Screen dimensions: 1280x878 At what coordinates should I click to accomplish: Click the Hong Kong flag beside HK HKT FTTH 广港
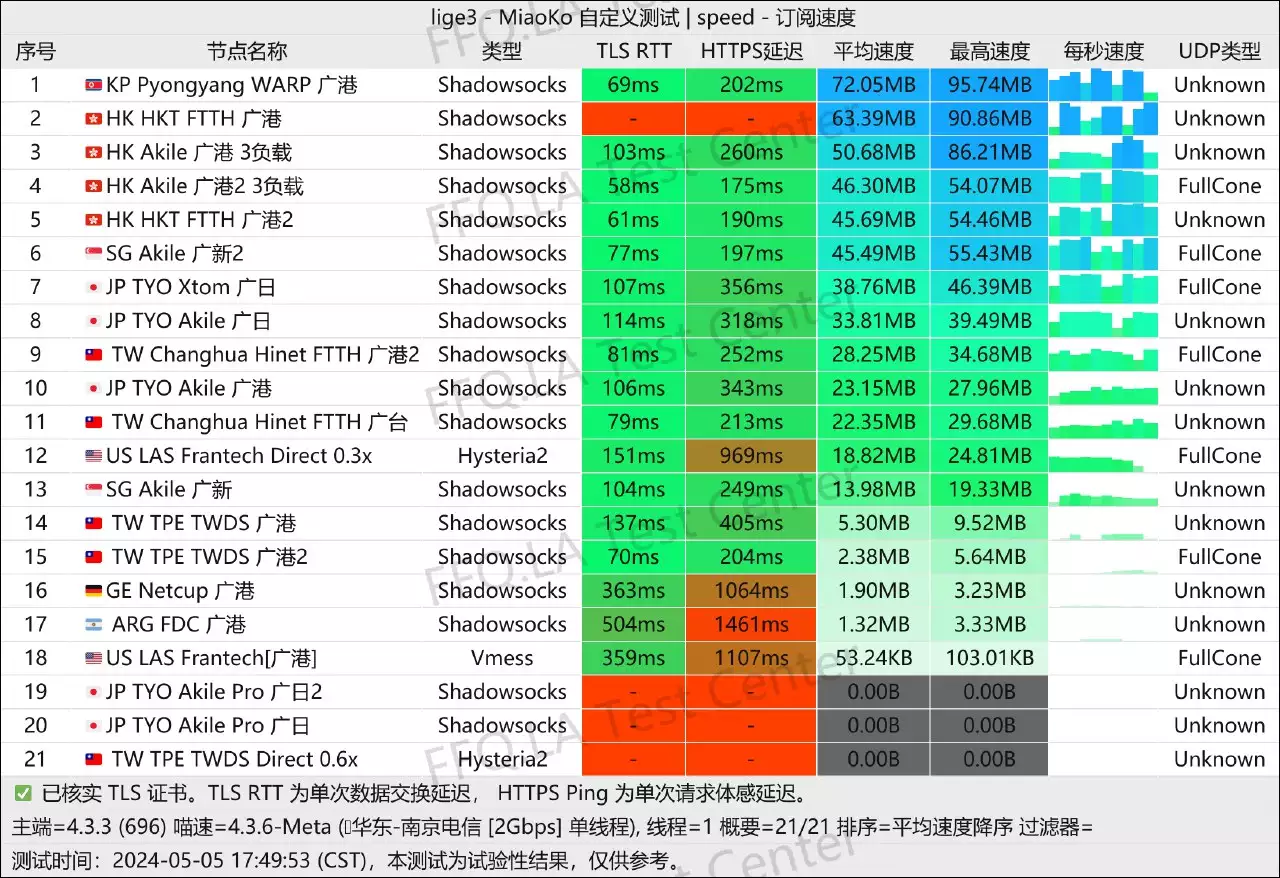94,119
